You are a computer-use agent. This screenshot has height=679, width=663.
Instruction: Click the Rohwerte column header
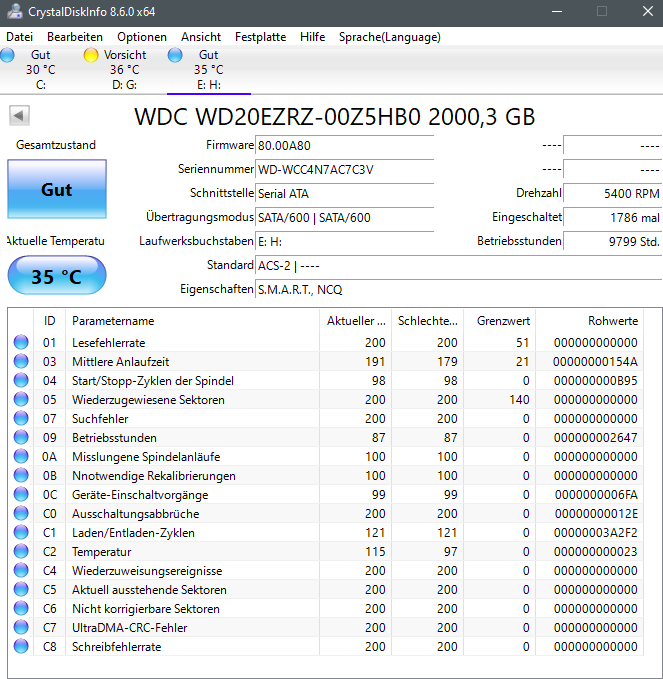(589, 321)
